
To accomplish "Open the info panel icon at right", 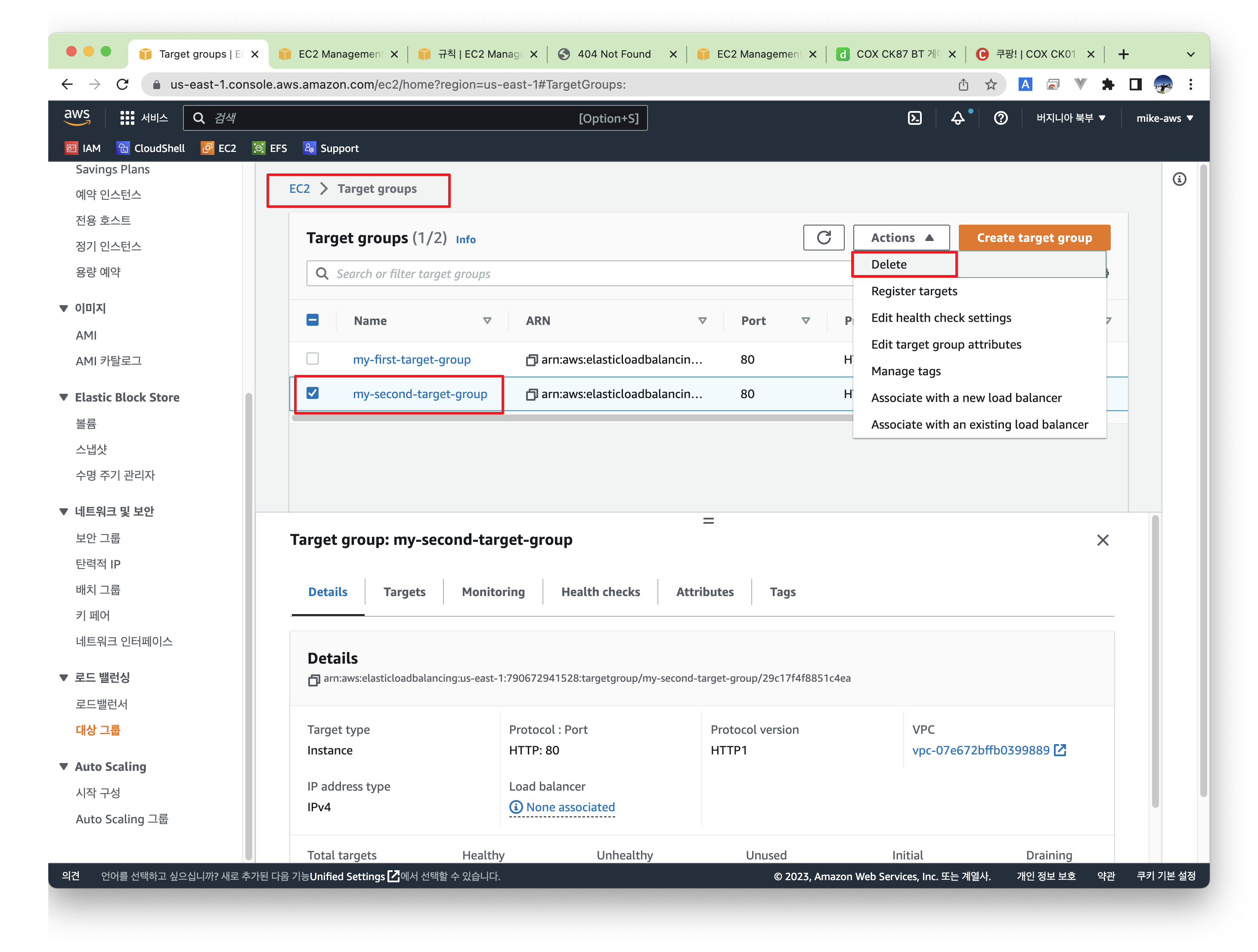I will (1179, 179).
